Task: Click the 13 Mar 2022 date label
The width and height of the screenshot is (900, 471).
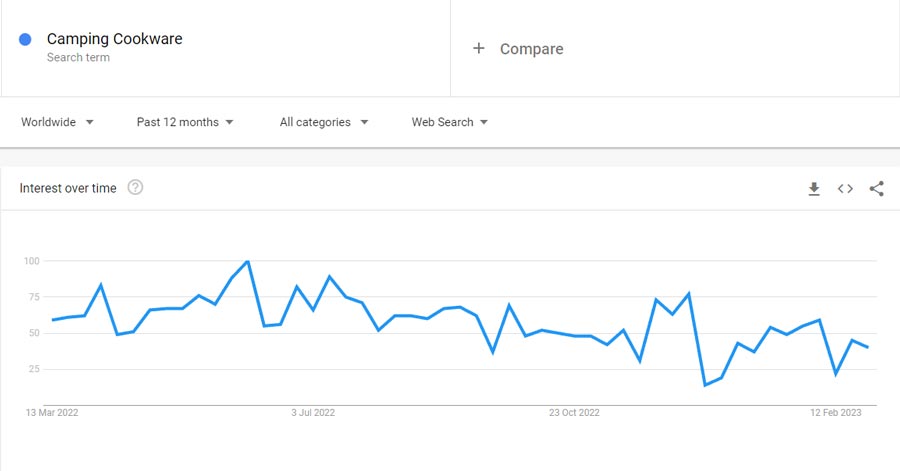Action: coord(52,412)
